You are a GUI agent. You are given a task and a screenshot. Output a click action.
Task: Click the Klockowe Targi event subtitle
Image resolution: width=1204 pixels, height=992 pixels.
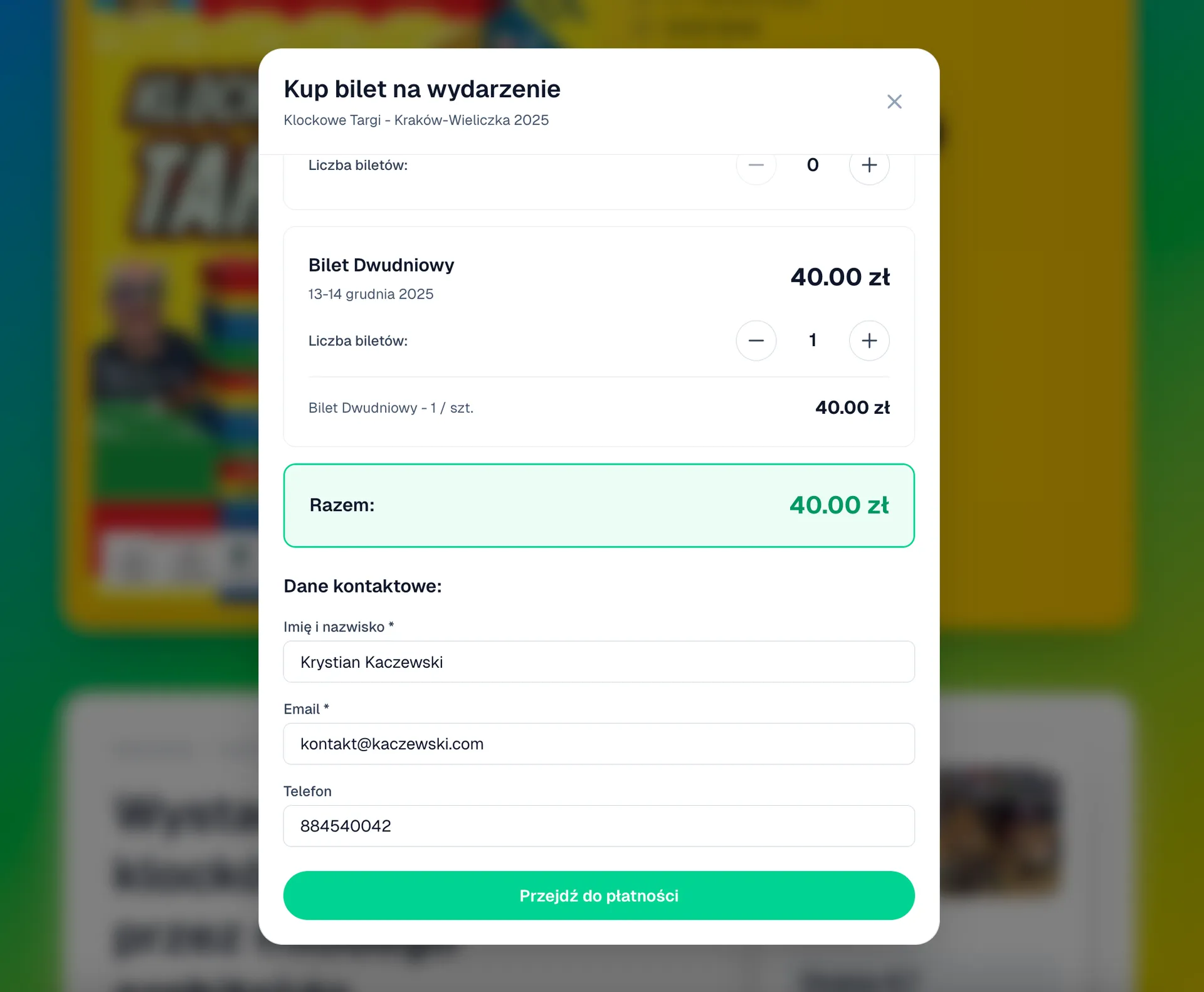pyautogui.click(x=416, y=120)
